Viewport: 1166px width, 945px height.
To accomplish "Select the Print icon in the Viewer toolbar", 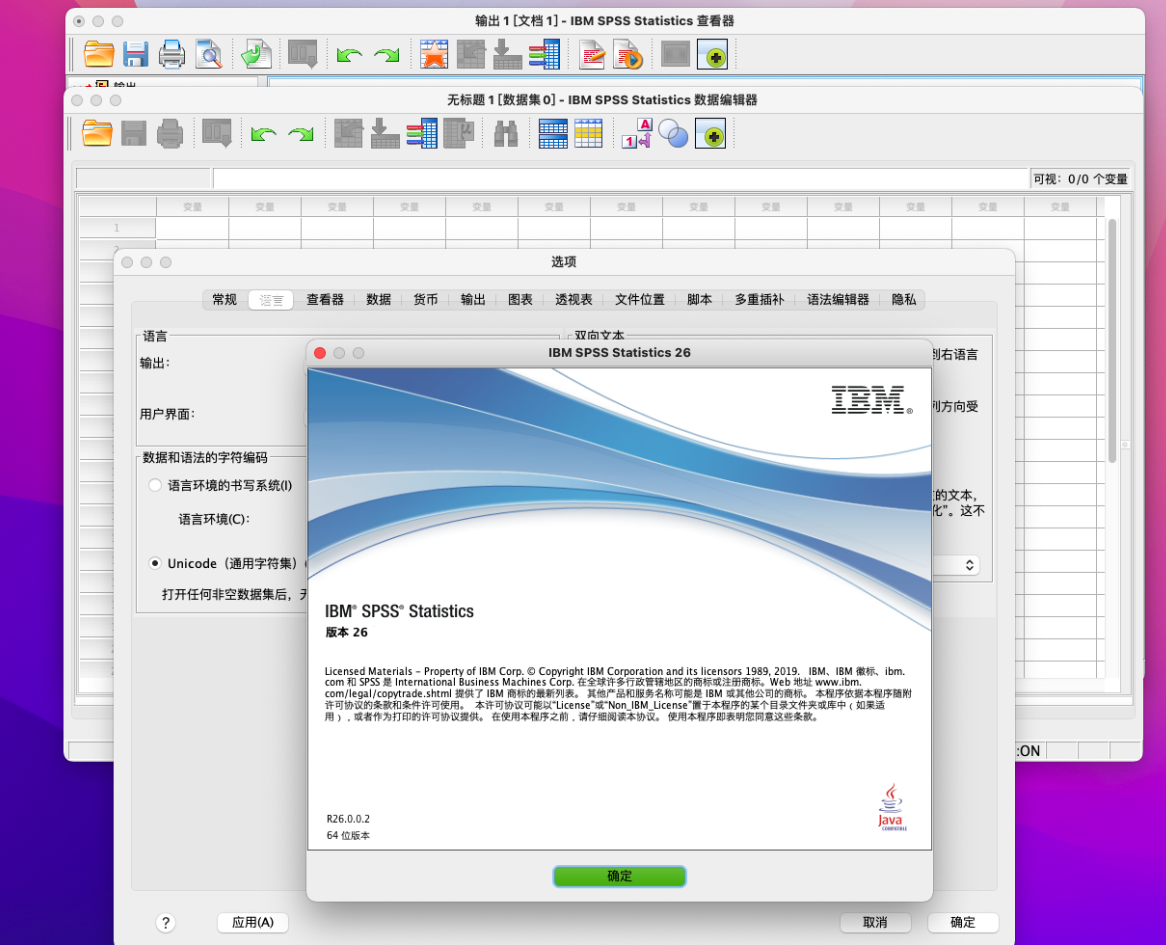I will tap(172, 54).
